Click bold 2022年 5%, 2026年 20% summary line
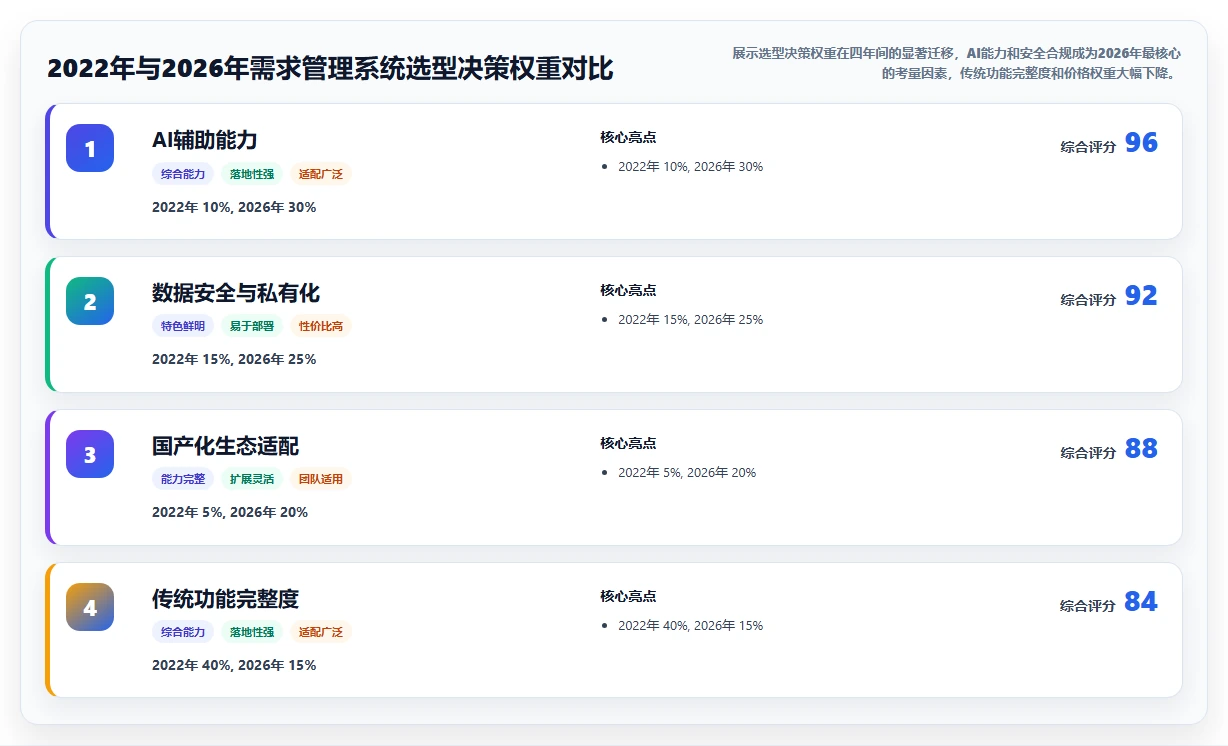Viewport: 1228px width, 746px height. point(230,512)
